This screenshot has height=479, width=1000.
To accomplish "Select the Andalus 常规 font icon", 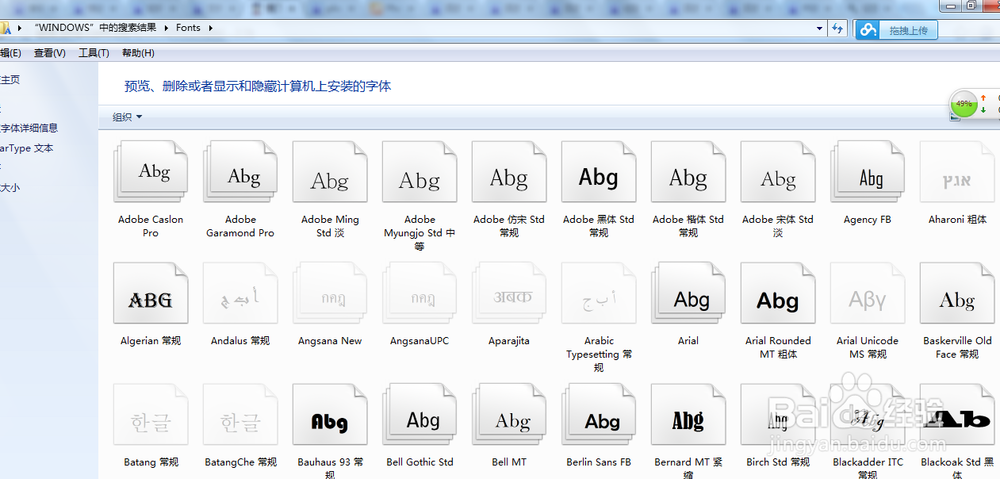I will point(240,293).
